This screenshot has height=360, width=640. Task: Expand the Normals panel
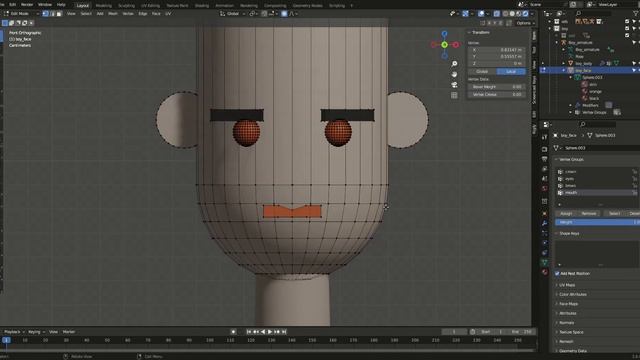[x=566, y=322]
